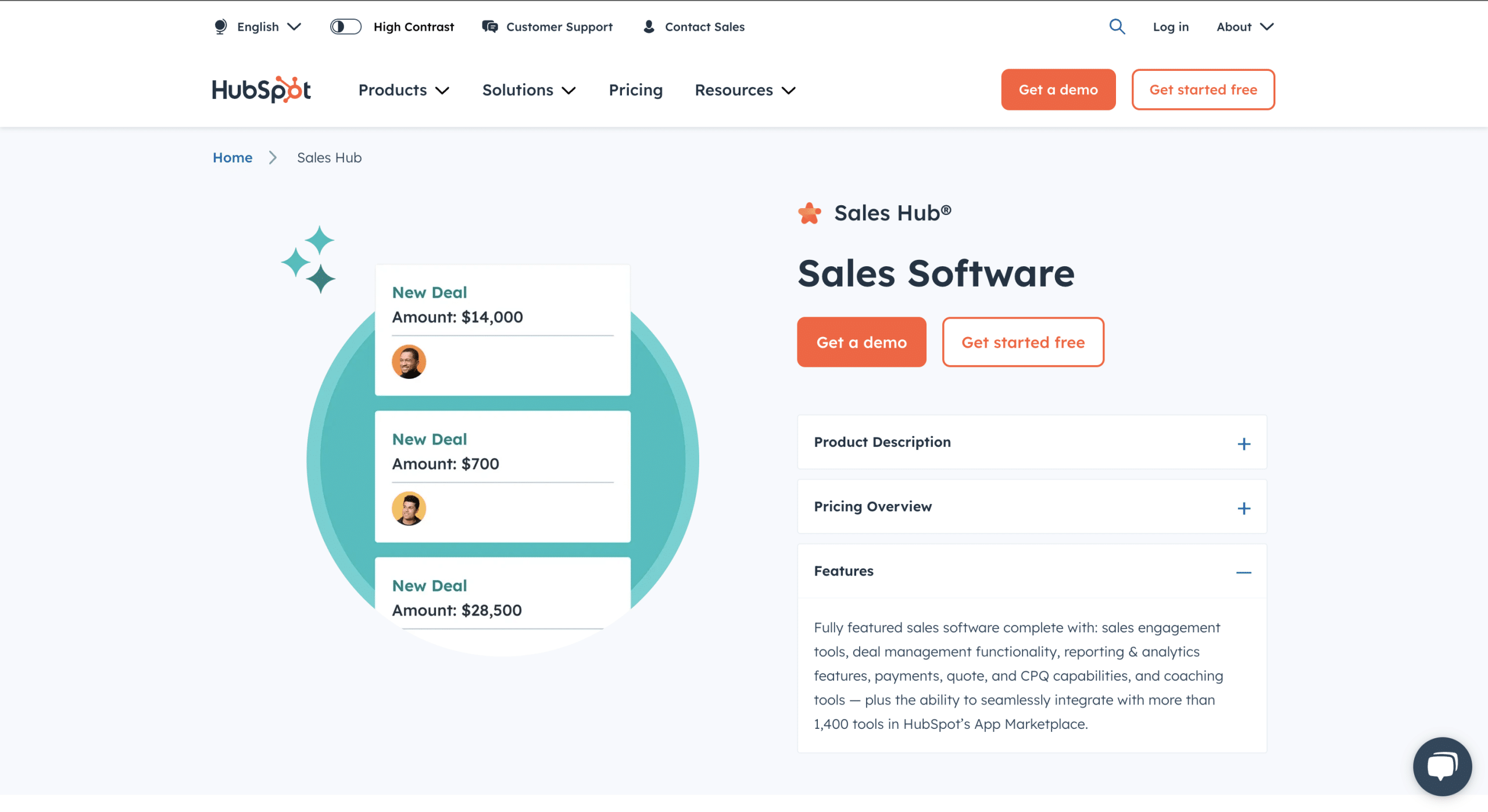Open the Products dropdown menu
This screenshot has height=812, width=1488.
click(403, 90)
